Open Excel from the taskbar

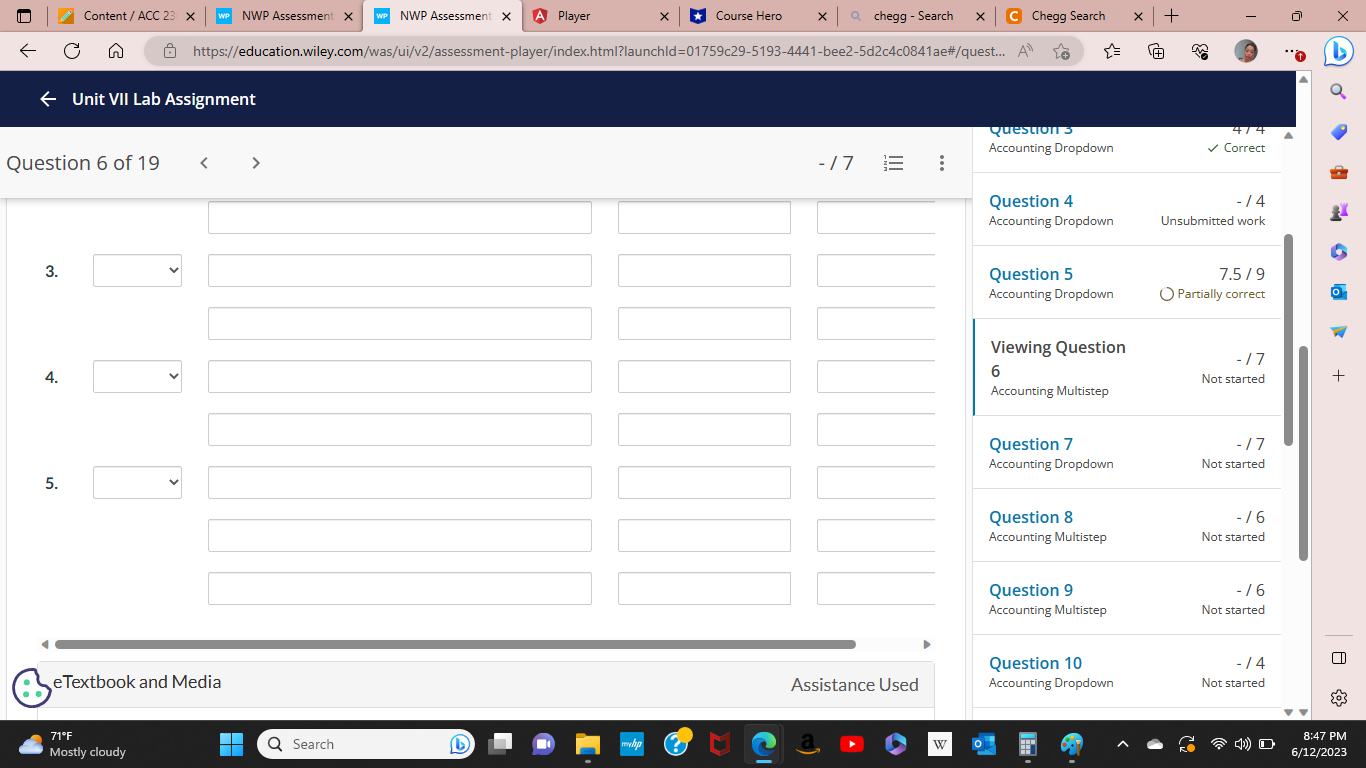click(1027, 744)
